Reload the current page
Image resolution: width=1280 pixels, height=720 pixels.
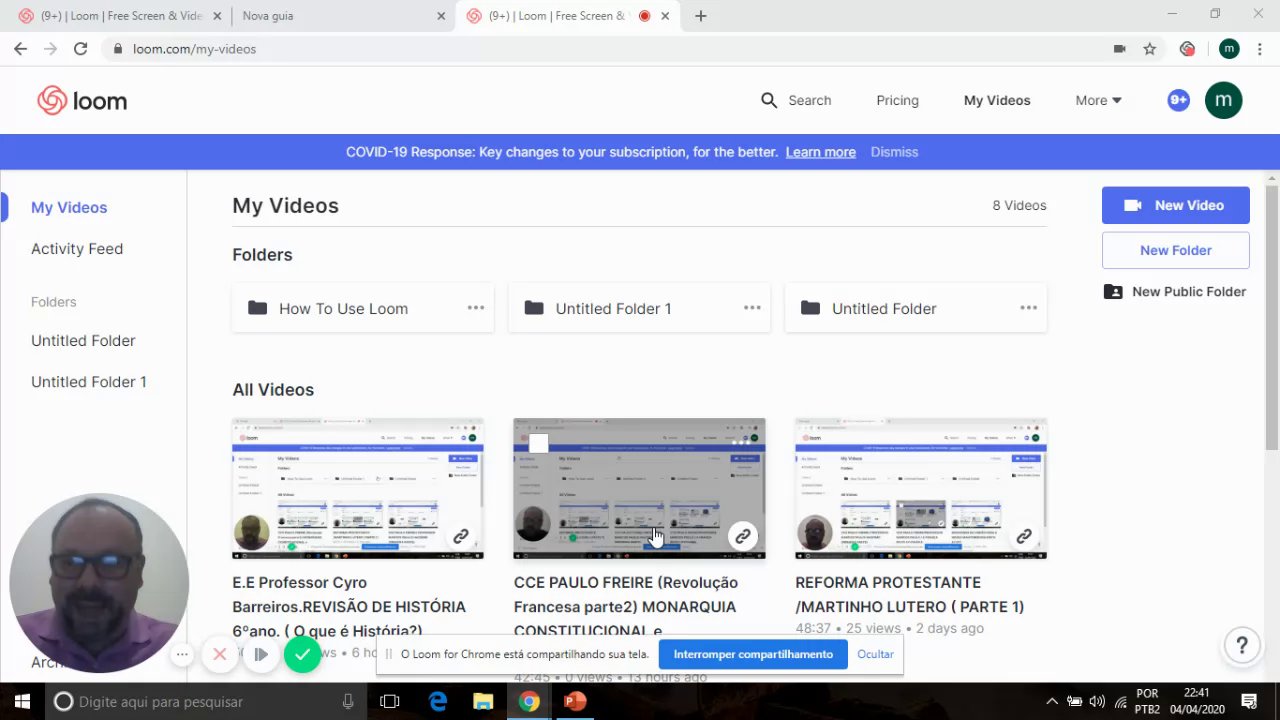coord(80,48)
